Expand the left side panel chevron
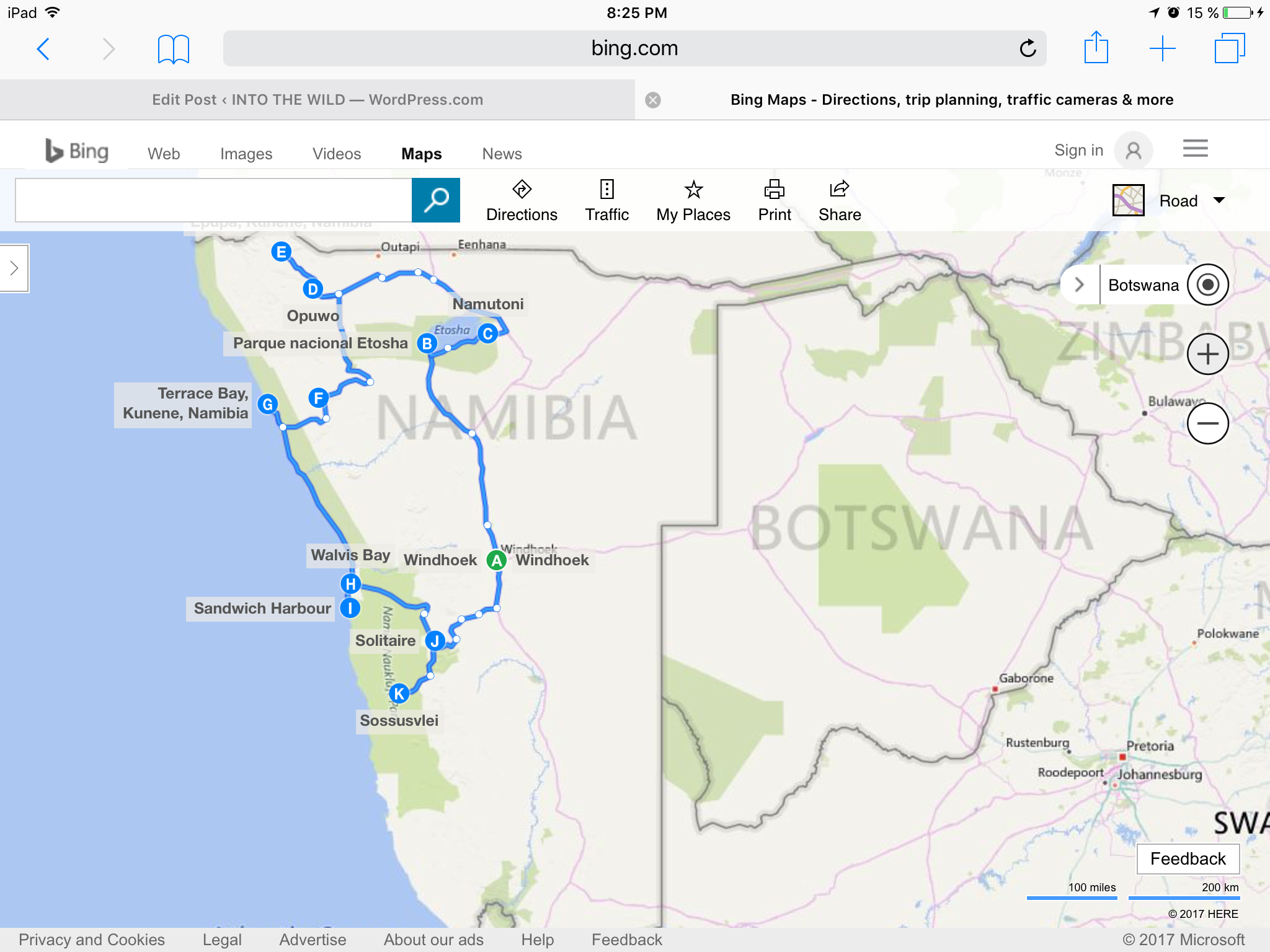Image resolution: width=1270 pixels, height=952 pixels. pos(14,268)
